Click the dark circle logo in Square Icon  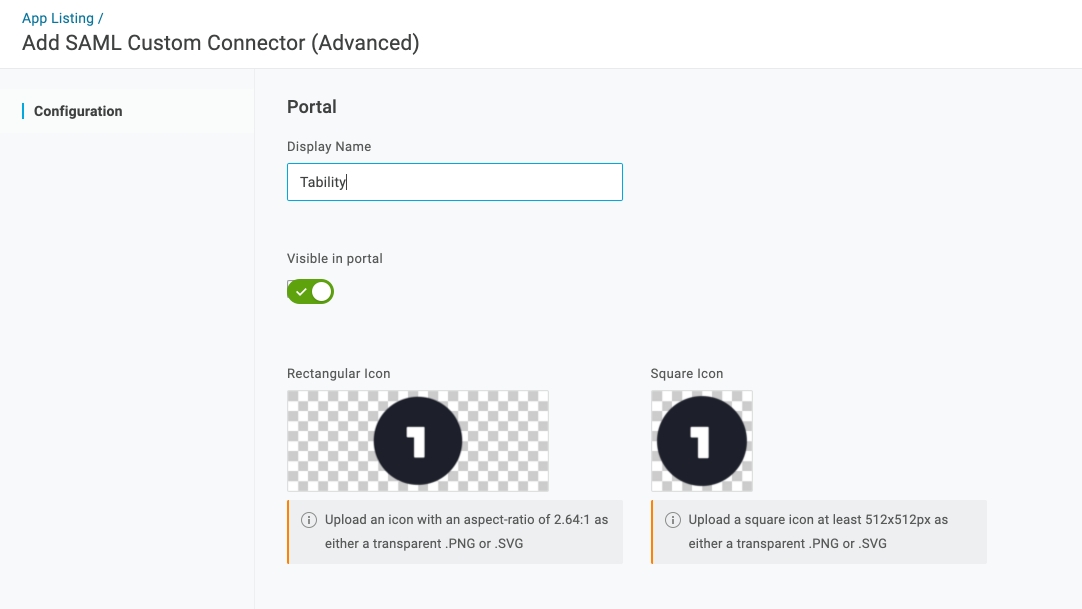701,441
